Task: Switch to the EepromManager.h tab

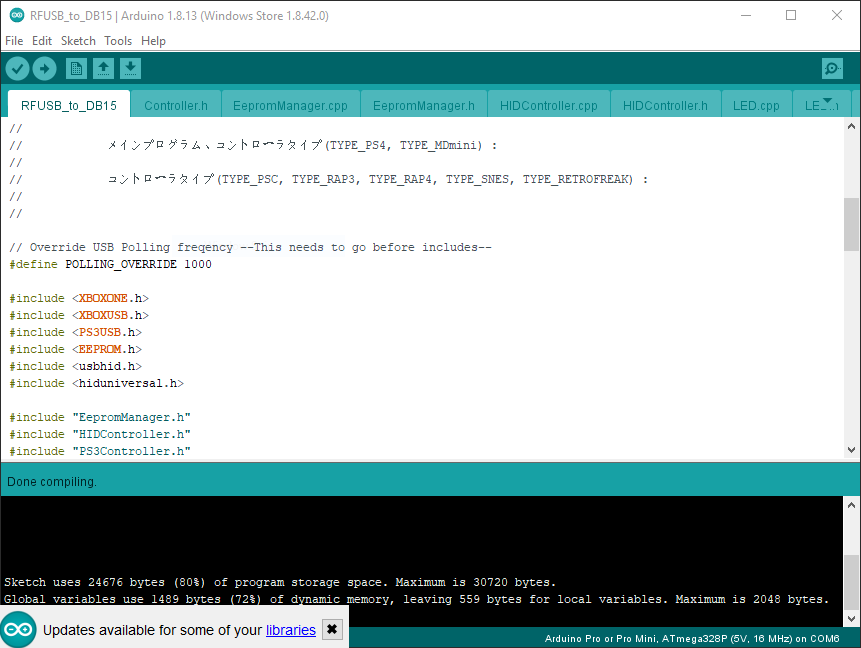Action: tap(423, 105)
